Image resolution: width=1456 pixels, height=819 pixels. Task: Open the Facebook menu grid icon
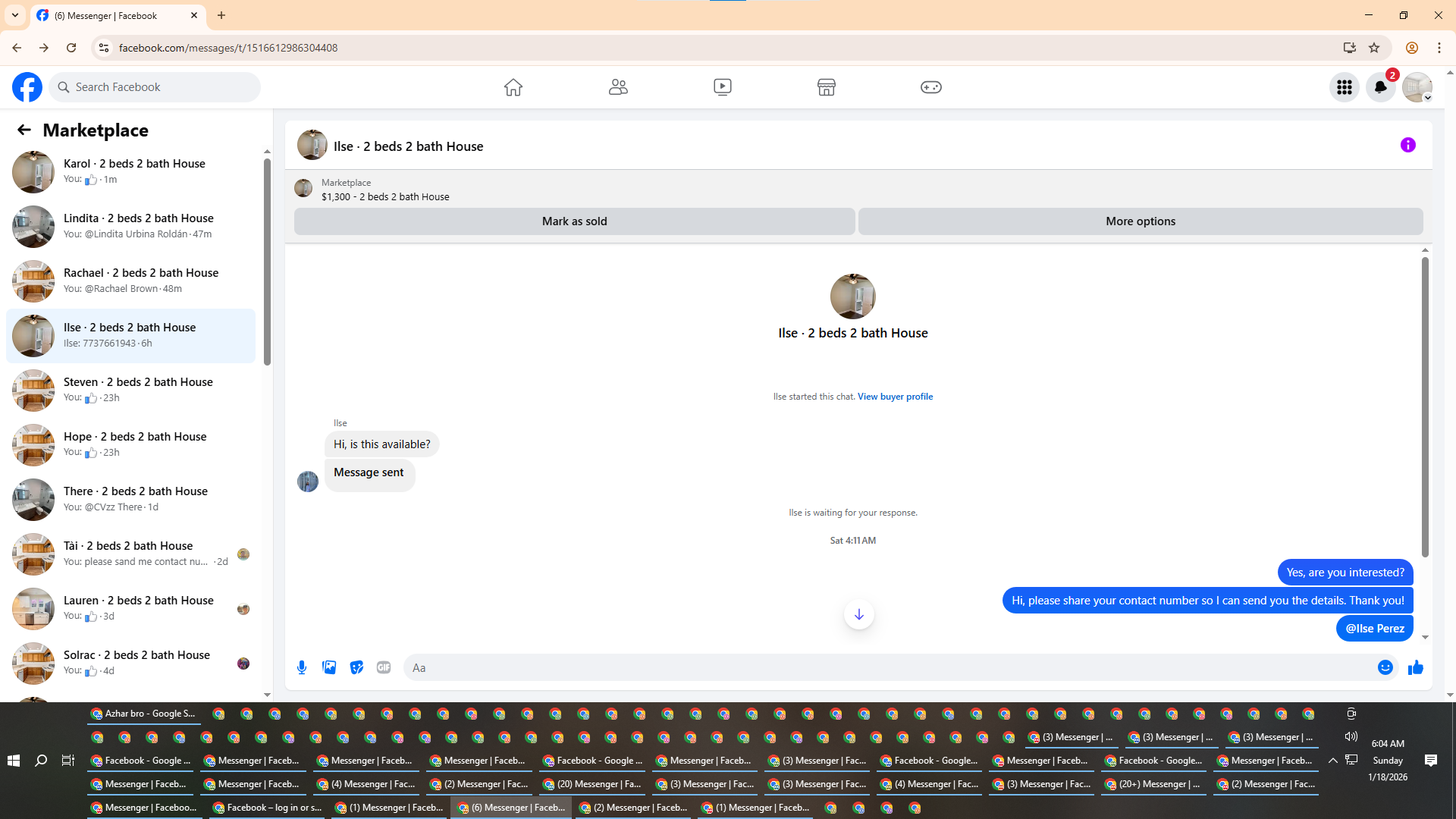click(1344, 87)
